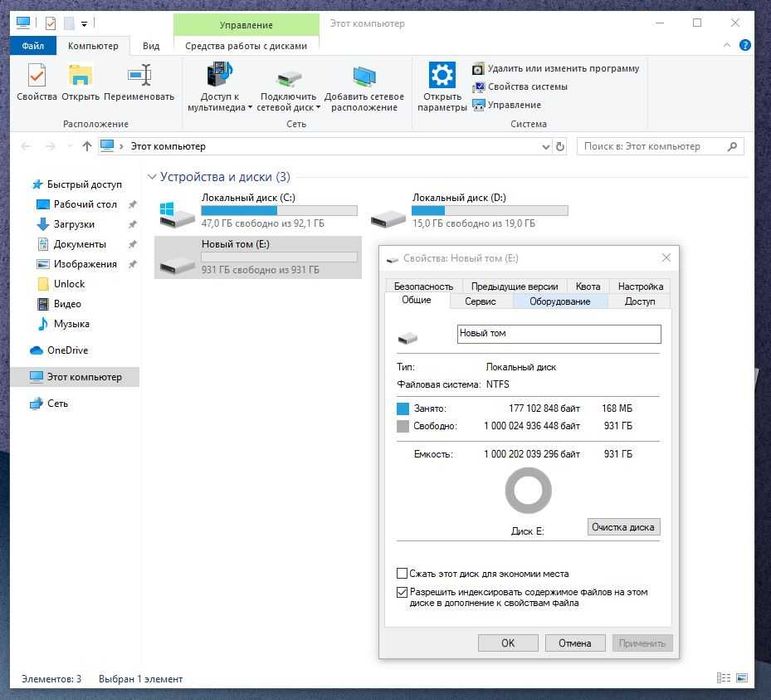Open Drive Tools ribbon tab
The width and height of the screenshot is (771, 700).
point(246,46)
